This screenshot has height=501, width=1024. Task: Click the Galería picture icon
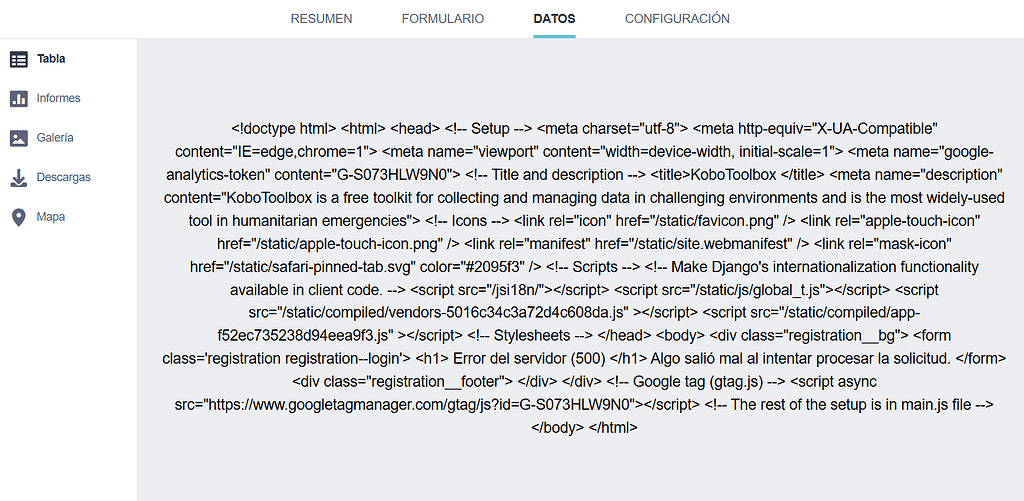19,138
